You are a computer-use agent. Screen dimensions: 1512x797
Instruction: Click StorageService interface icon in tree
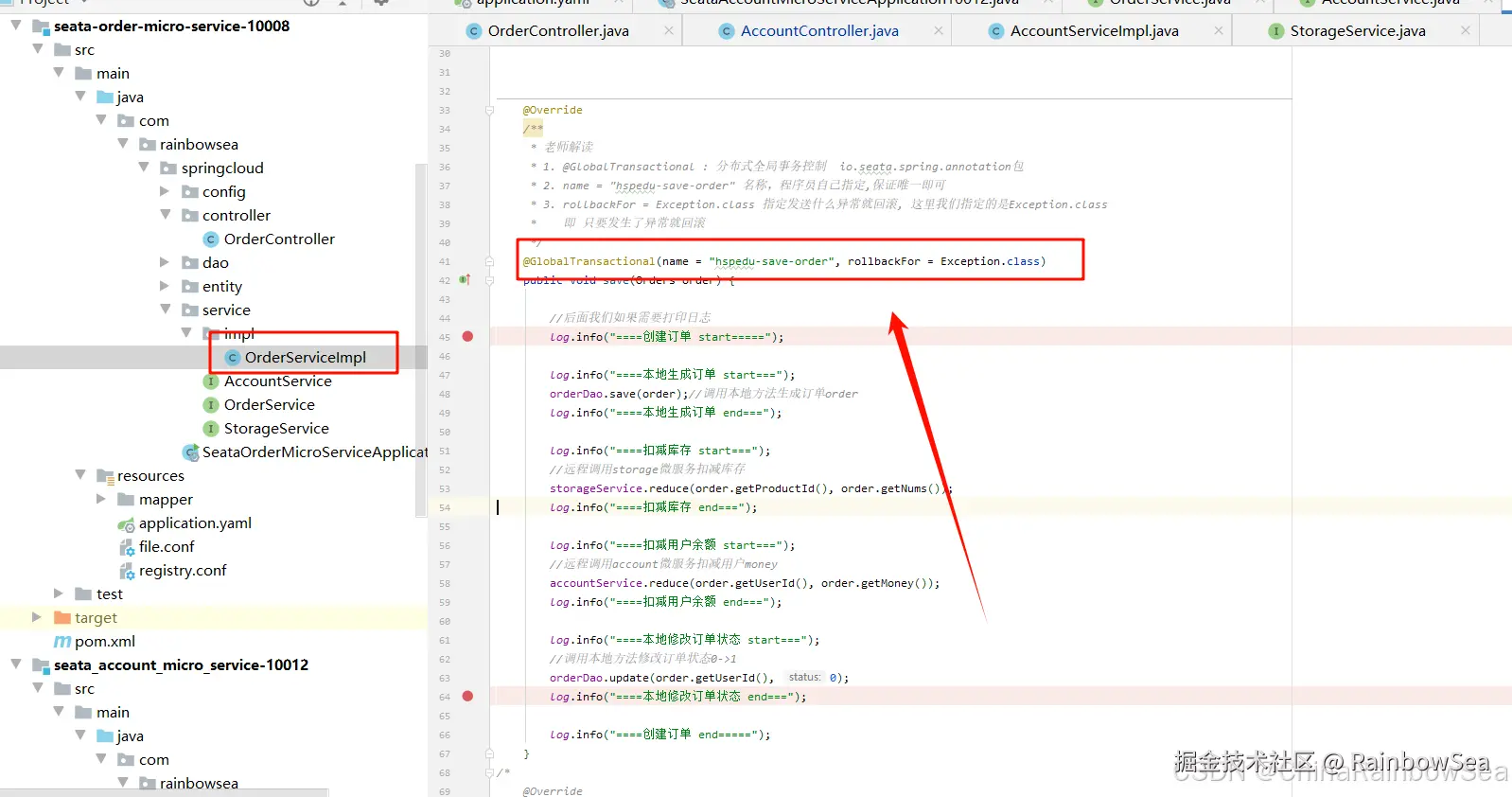coord(212,429)
